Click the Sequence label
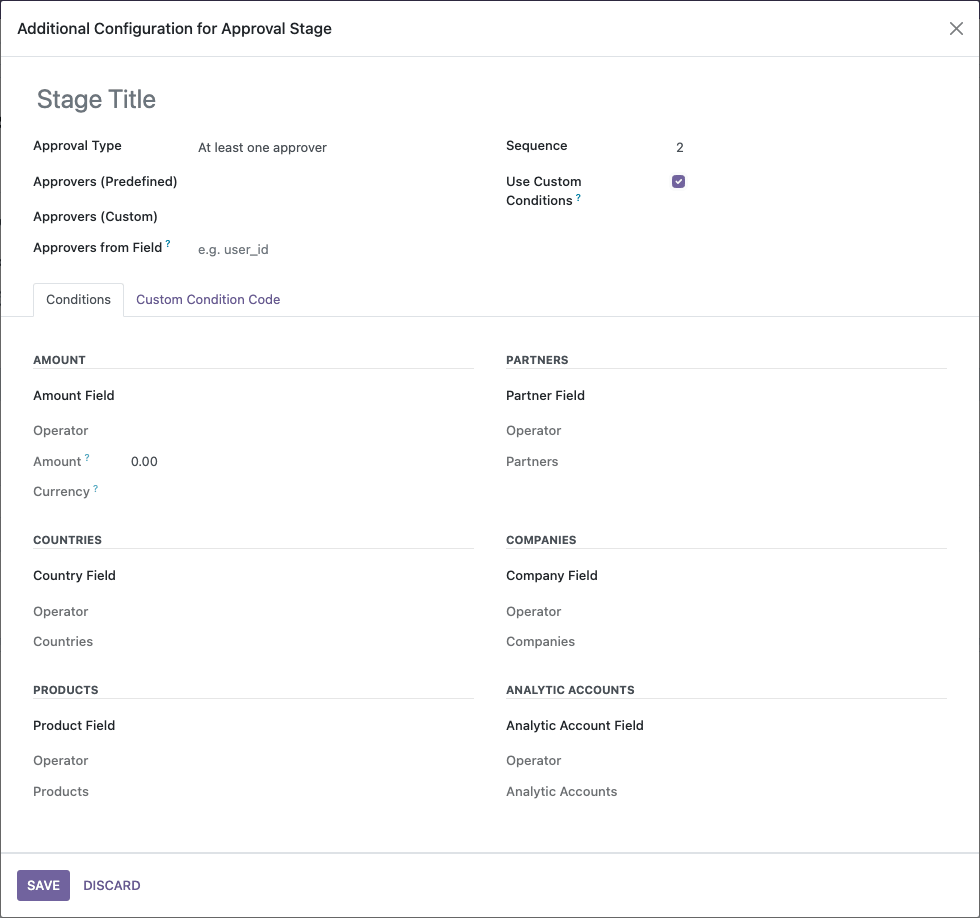 tap(536, 146)
